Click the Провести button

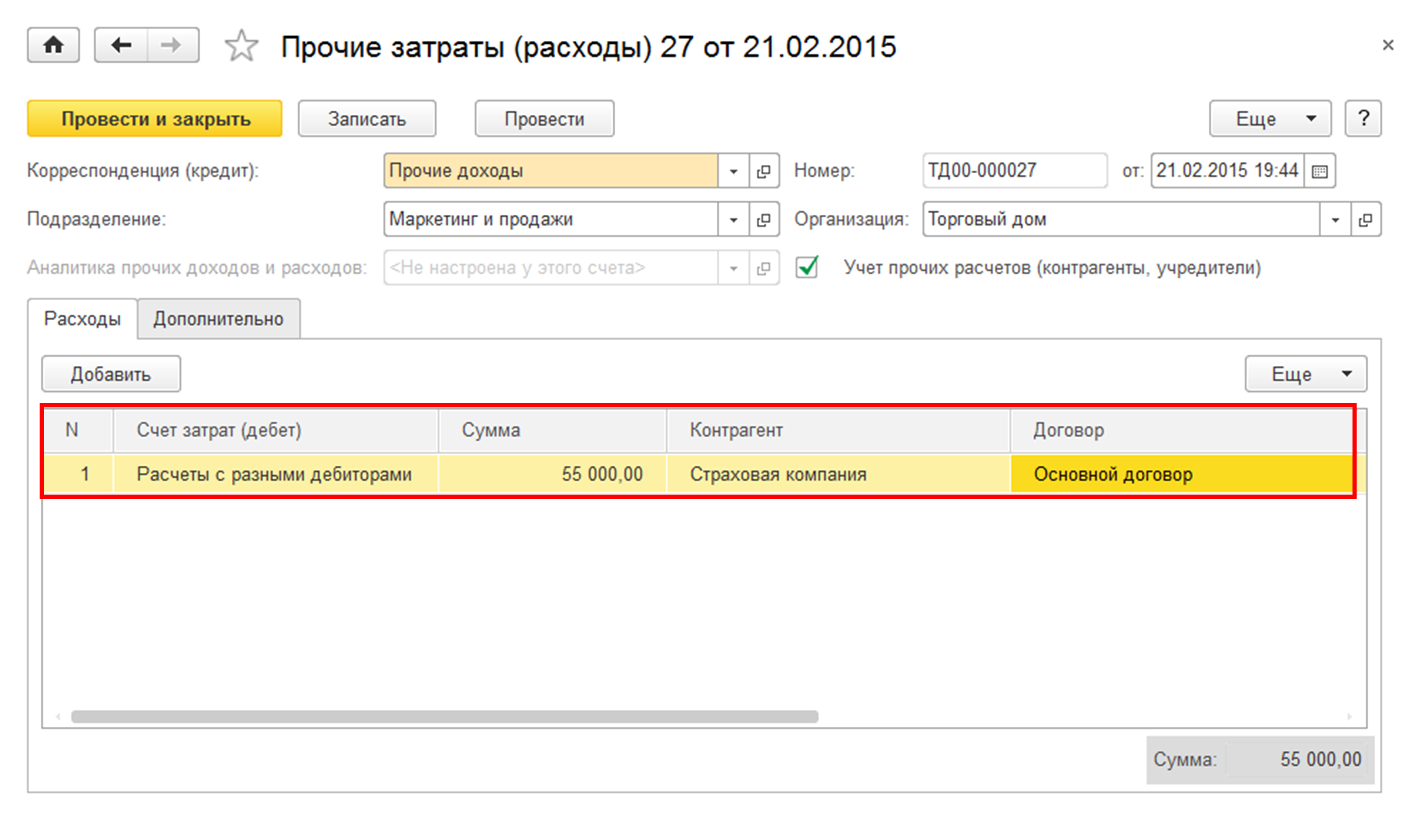click(x=544, y=118)
